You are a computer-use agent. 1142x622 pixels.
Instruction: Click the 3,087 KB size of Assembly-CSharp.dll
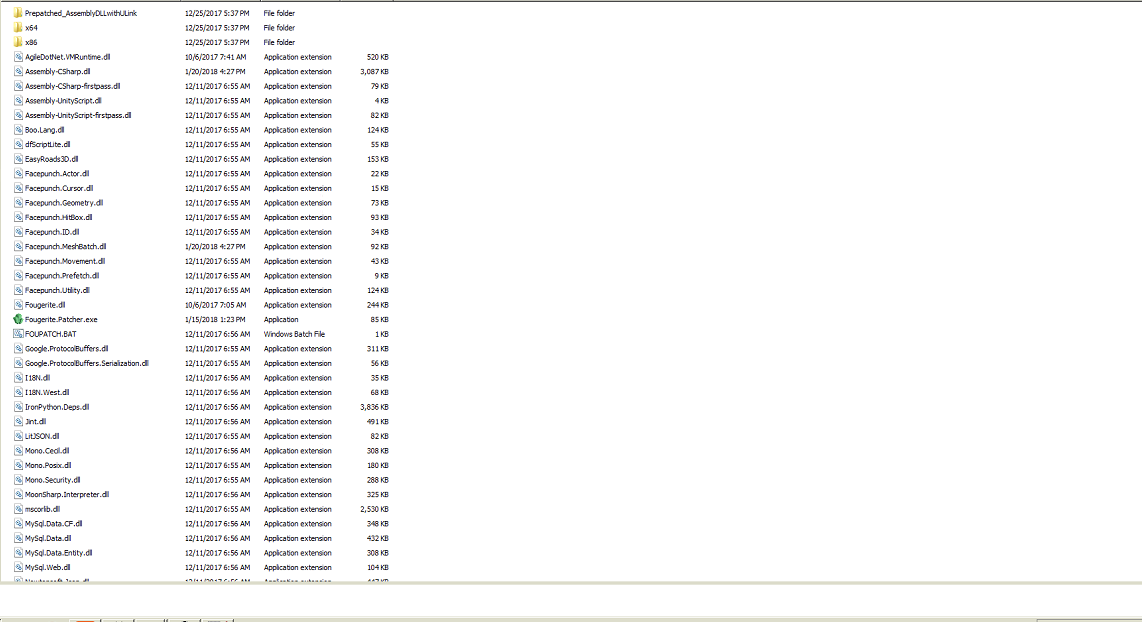pos(374,71)
